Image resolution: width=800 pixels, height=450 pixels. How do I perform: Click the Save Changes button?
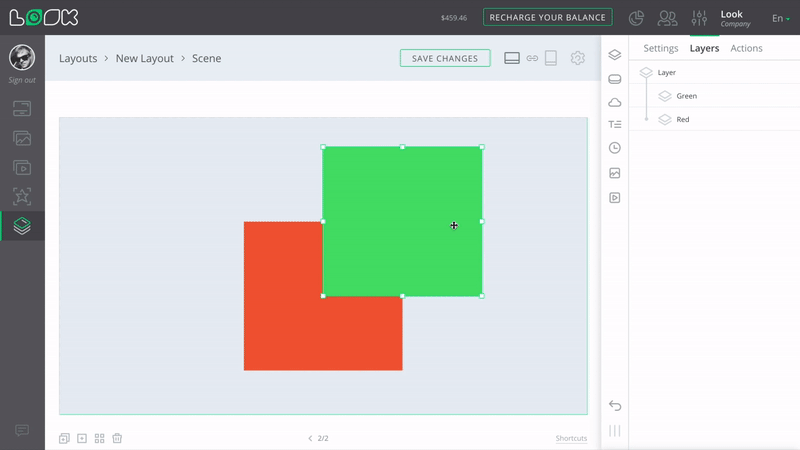[x=445, y=58]
